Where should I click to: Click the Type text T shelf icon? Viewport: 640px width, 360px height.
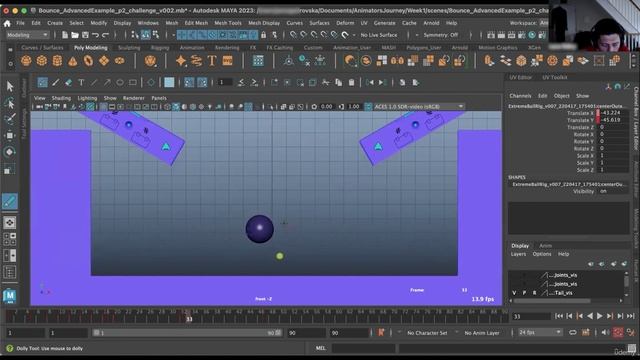(212, 61)
